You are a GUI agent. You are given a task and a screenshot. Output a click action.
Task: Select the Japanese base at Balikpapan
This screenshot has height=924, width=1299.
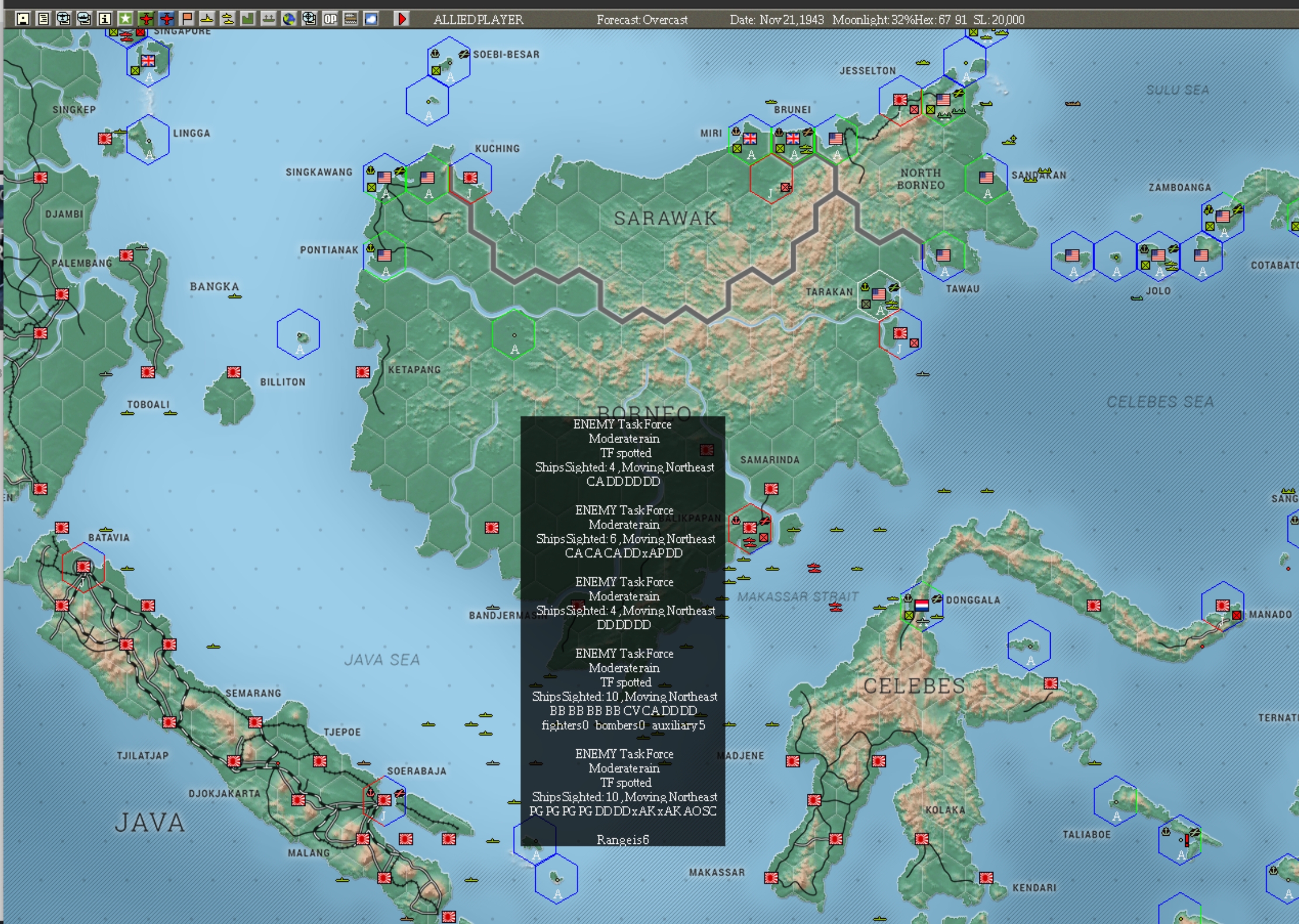(x=750, y=528)
